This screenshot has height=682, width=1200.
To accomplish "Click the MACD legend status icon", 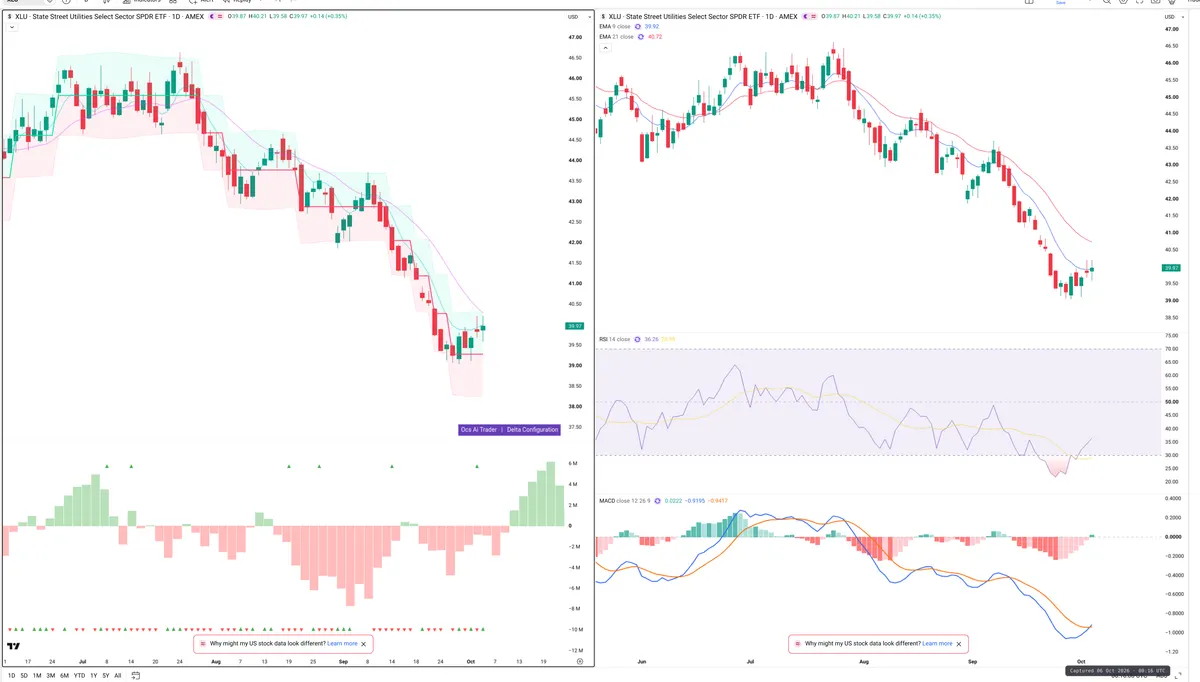I will pos(657,501).
